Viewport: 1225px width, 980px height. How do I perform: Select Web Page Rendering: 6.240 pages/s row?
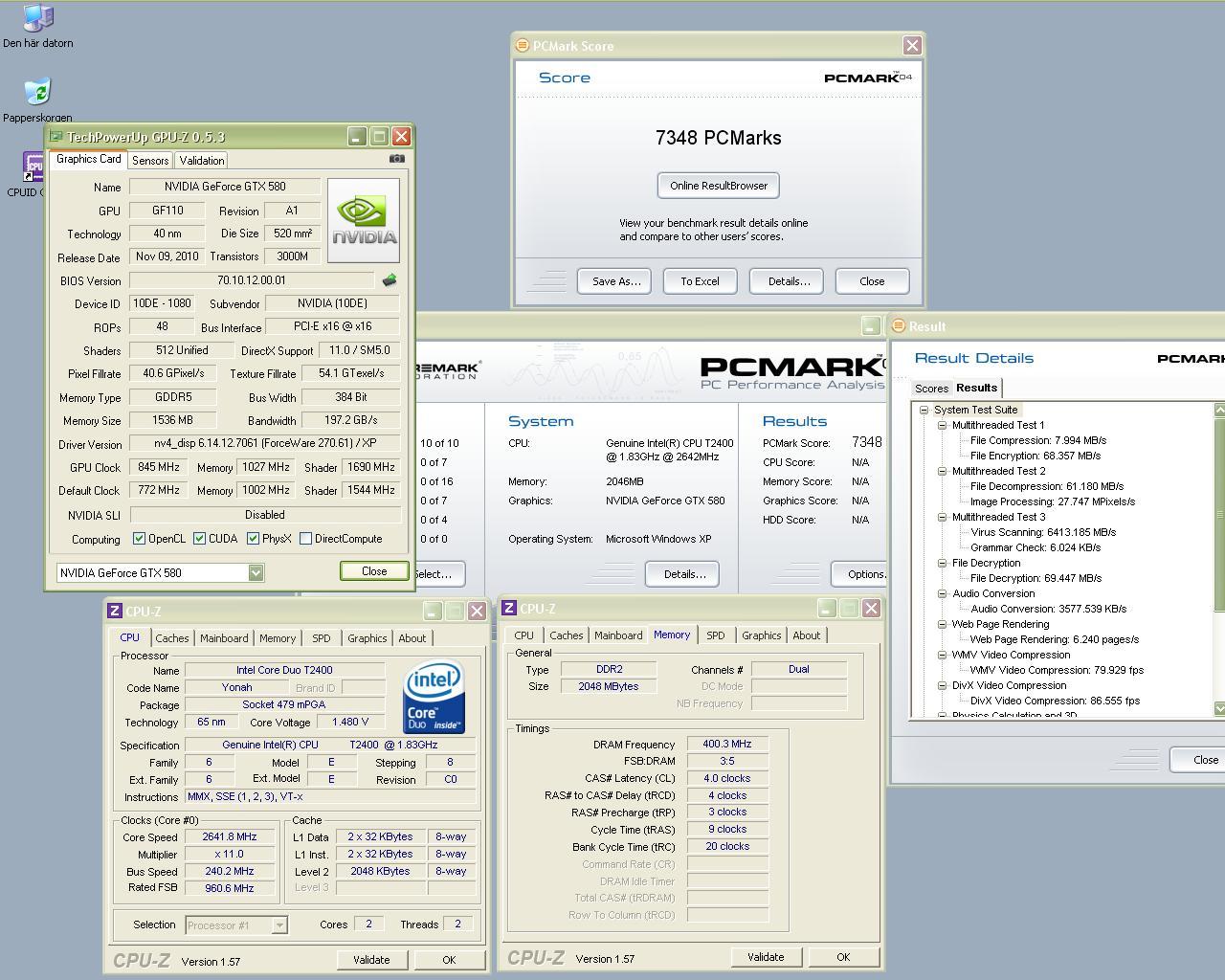tap(1054, 639)
